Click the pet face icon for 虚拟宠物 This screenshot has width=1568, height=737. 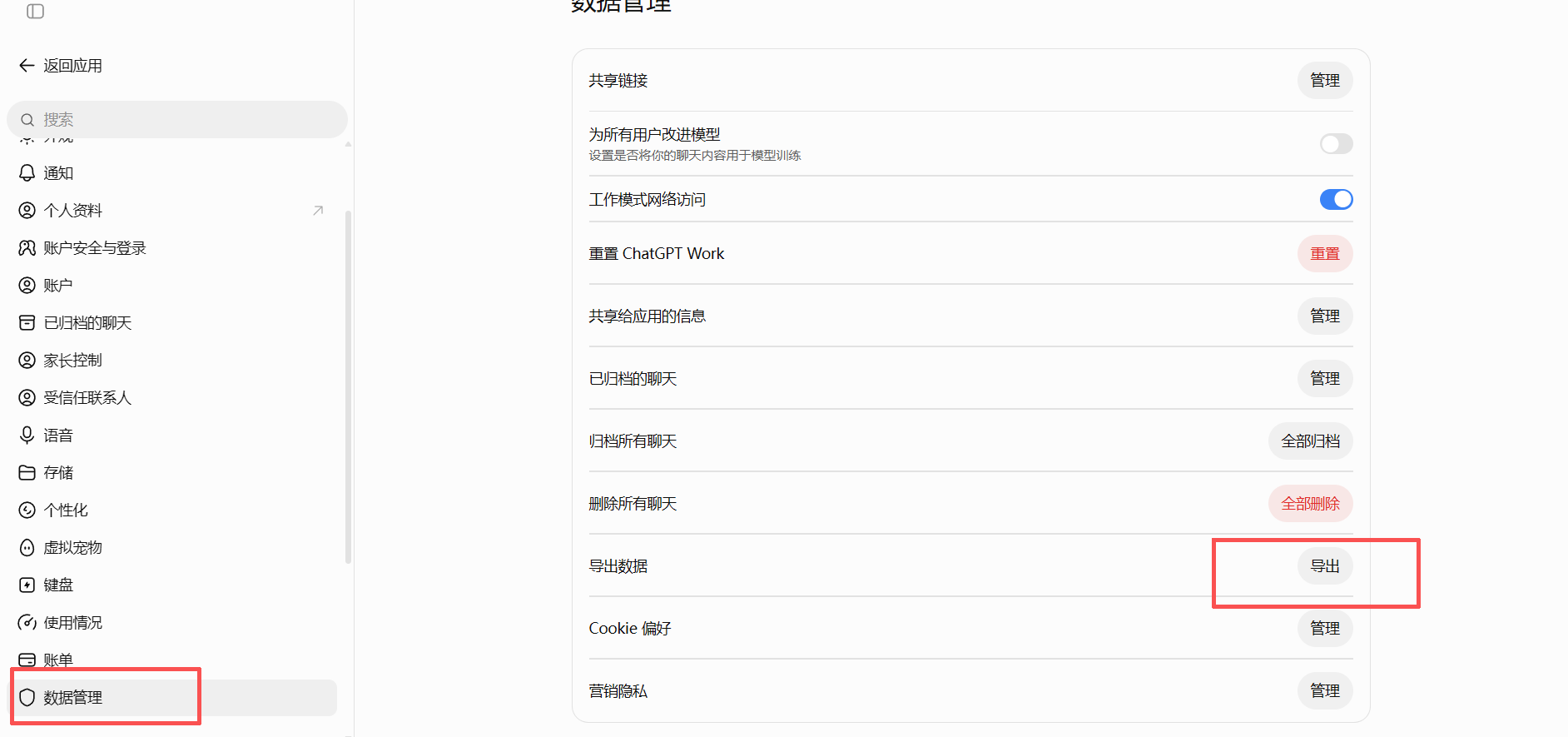click(27, 548)
